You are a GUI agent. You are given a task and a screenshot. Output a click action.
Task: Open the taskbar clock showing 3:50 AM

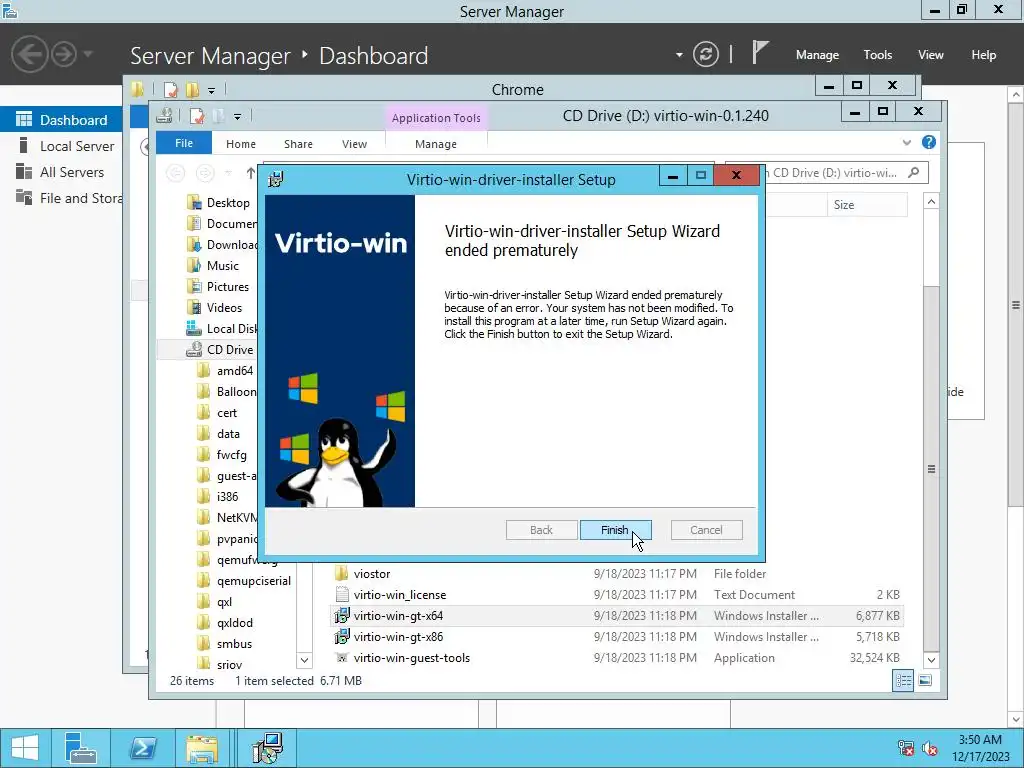[980, 748]
